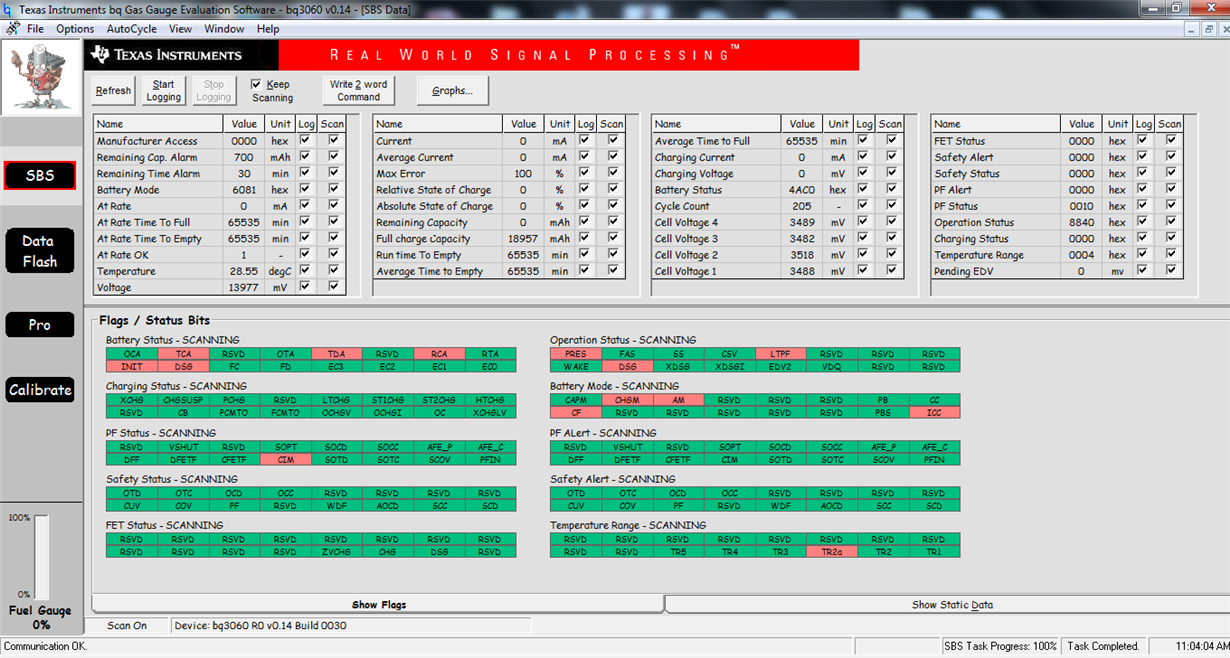Click the TR2a flag in Temperature Range
1230x658 pixels.
click(832, 551)
